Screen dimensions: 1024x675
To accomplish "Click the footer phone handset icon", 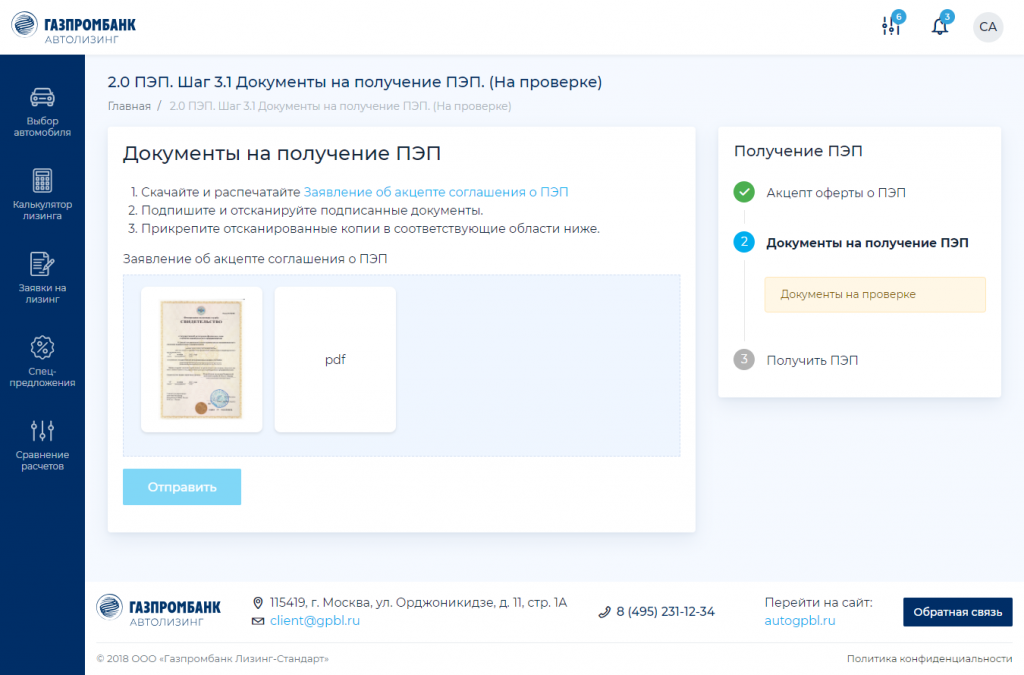I will pyautogui.click(x=604, y=612).
